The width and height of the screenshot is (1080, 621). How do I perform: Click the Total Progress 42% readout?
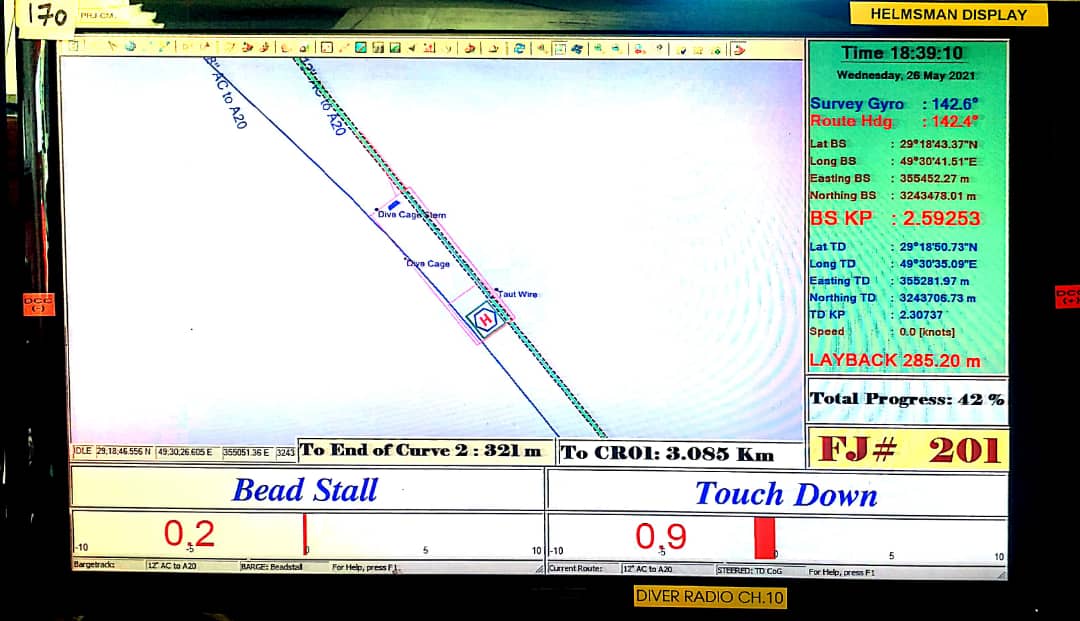906,399
